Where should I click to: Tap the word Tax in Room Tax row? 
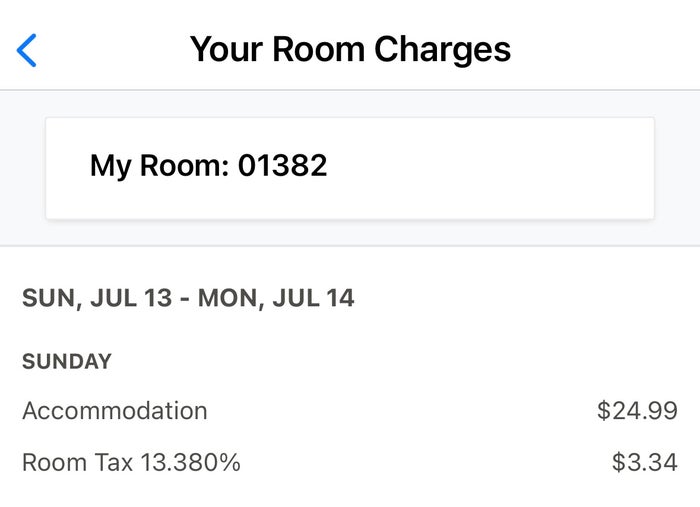pos(114,462)
